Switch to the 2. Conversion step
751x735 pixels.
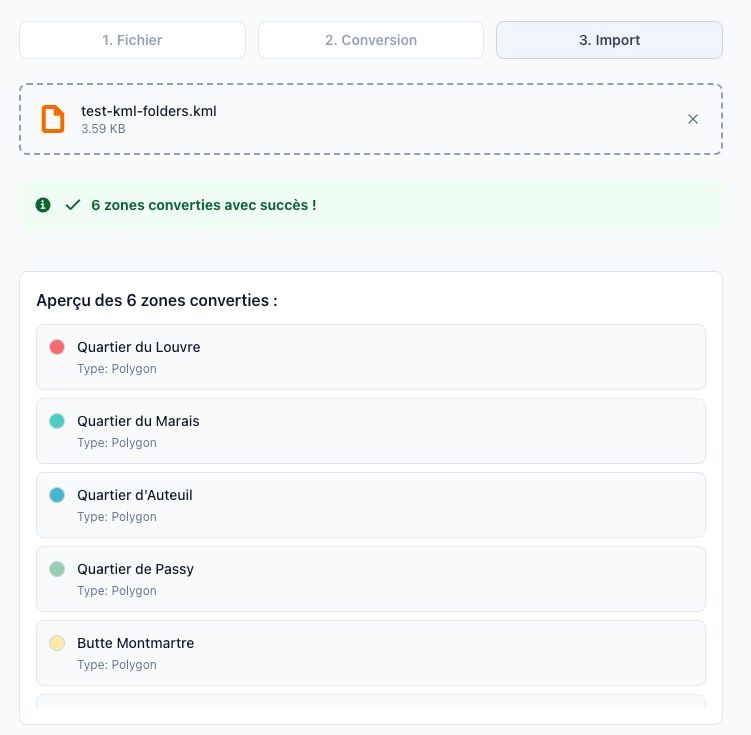[371, 40]
